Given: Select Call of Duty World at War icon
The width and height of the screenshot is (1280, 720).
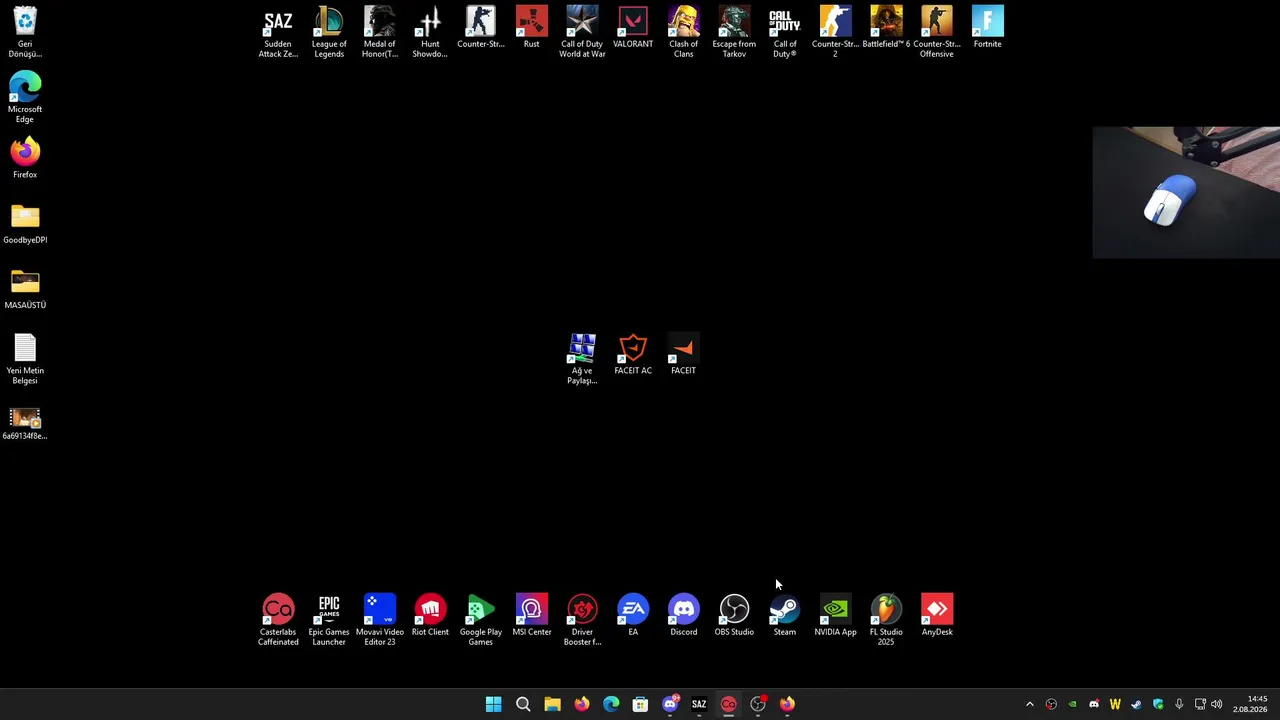Looking at the screenshot, I should [x=582, y=32].
